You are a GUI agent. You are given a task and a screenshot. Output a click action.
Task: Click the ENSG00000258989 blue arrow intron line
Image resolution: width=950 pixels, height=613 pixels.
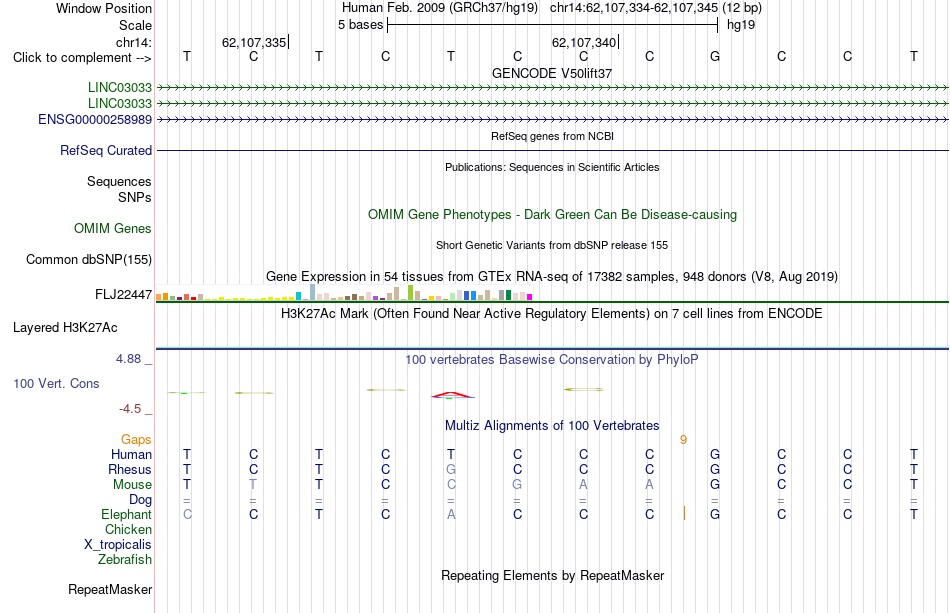click(553, 120)
